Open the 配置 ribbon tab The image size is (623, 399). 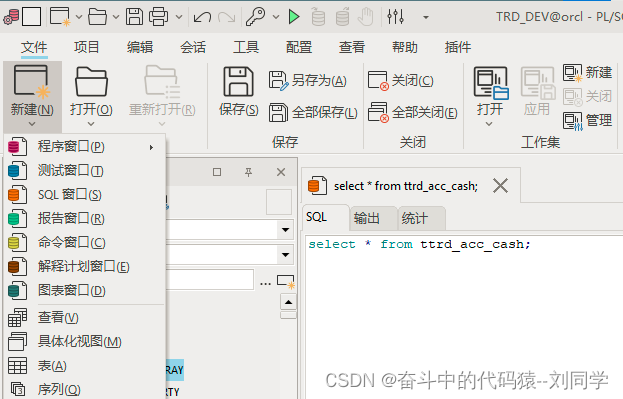pos(299,47)
